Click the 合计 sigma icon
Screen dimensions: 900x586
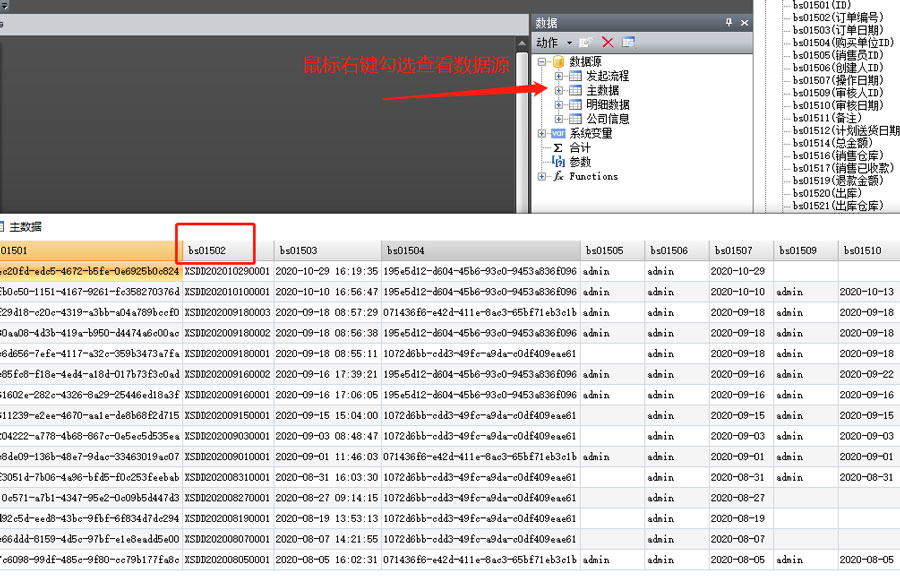(x=558, y=148)
